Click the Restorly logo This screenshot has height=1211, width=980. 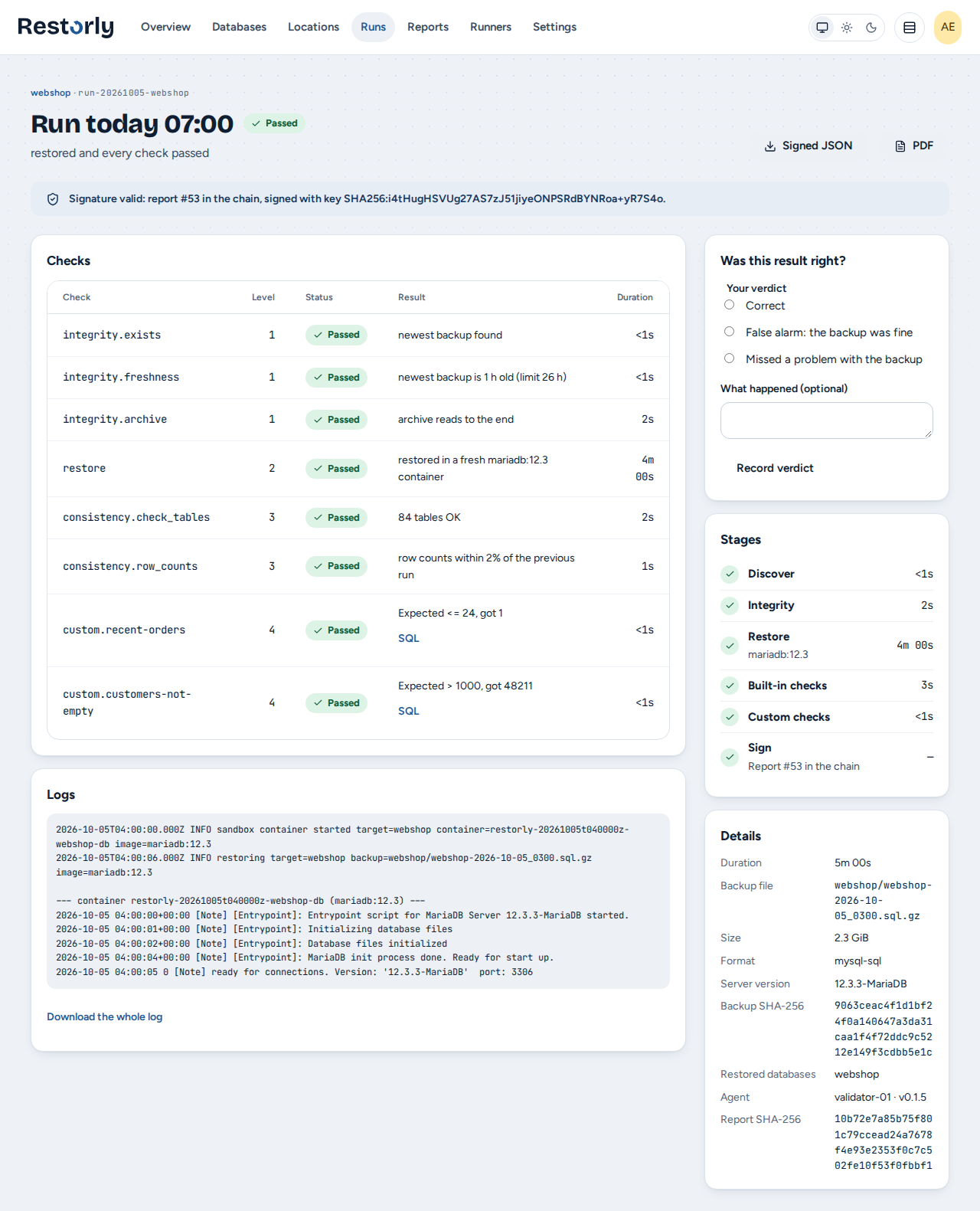pyautogui.click(x=66, y=27)
